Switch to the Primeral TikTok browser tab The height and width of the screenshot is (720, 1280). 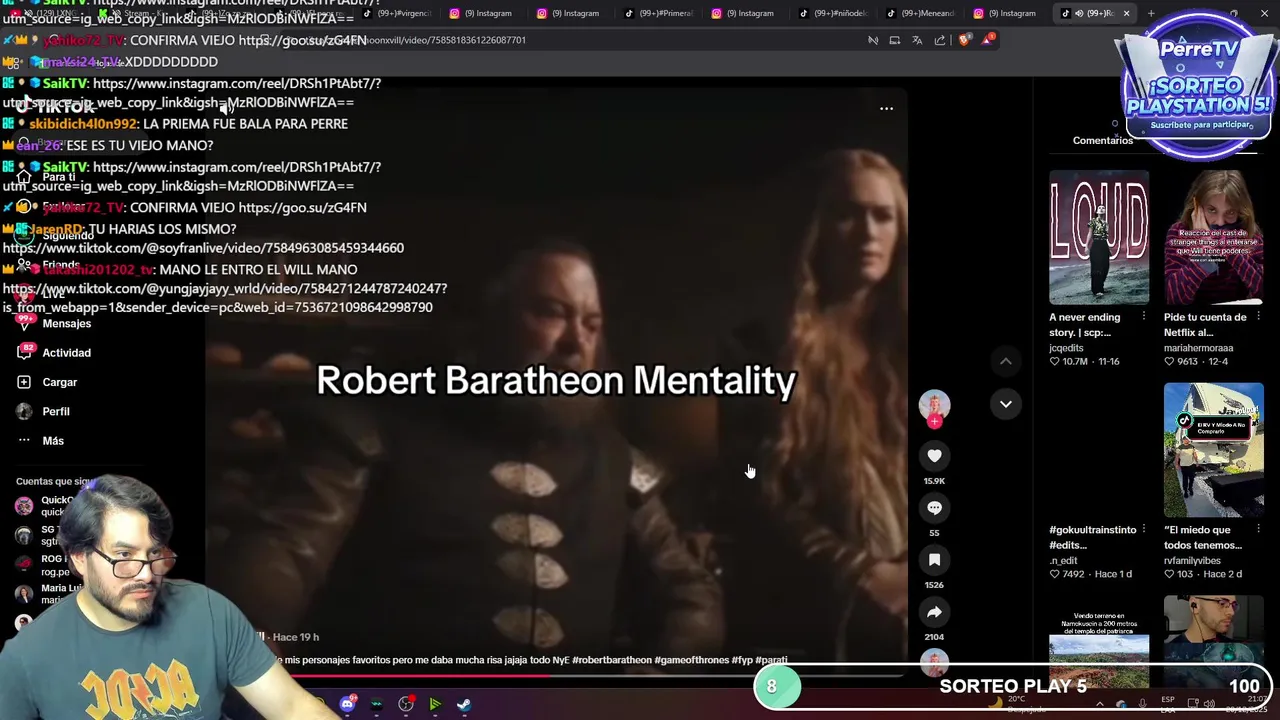tap(665, 13)
